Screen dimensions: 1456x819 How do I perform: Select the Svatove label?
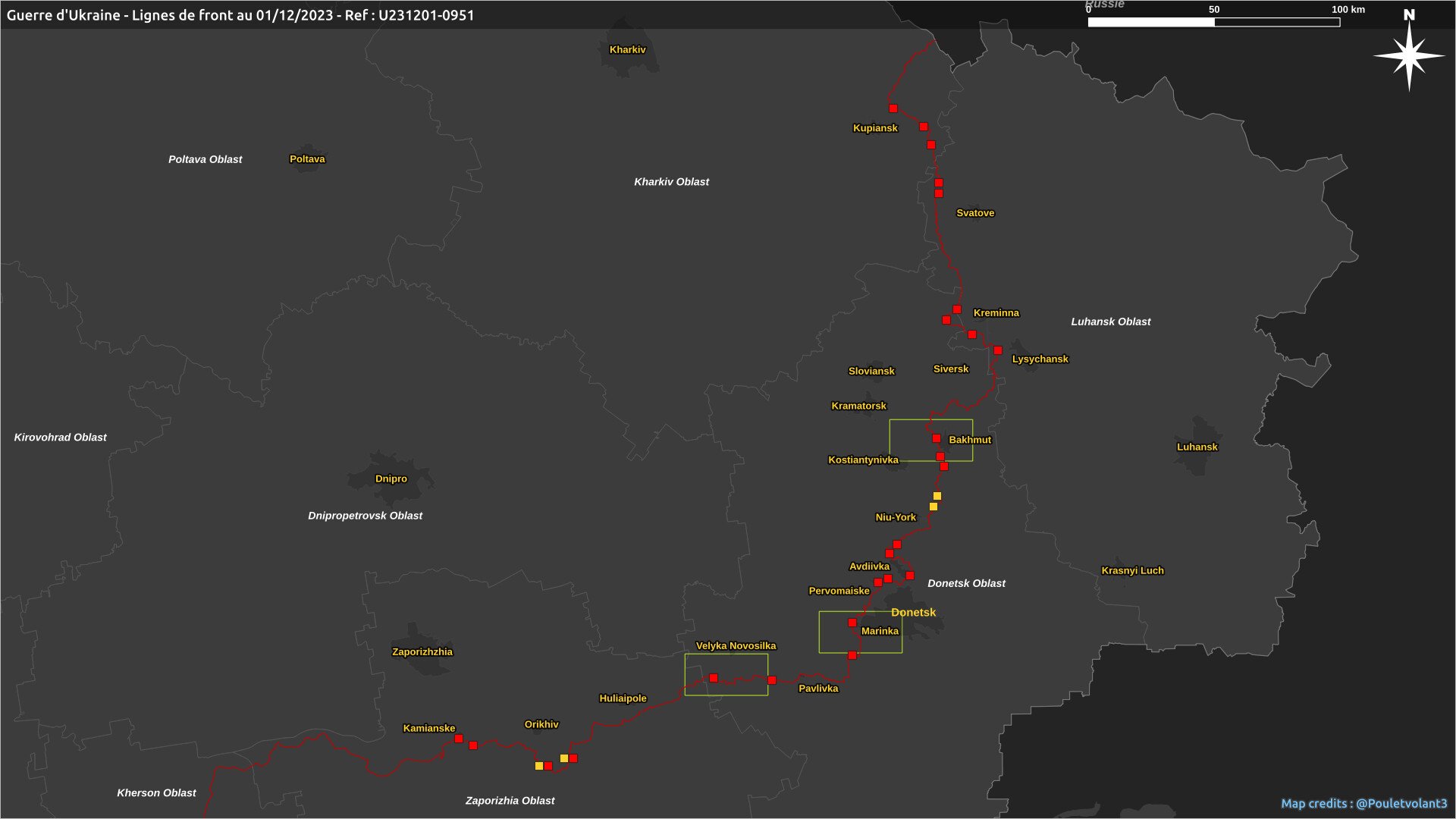tap(975, 213)
